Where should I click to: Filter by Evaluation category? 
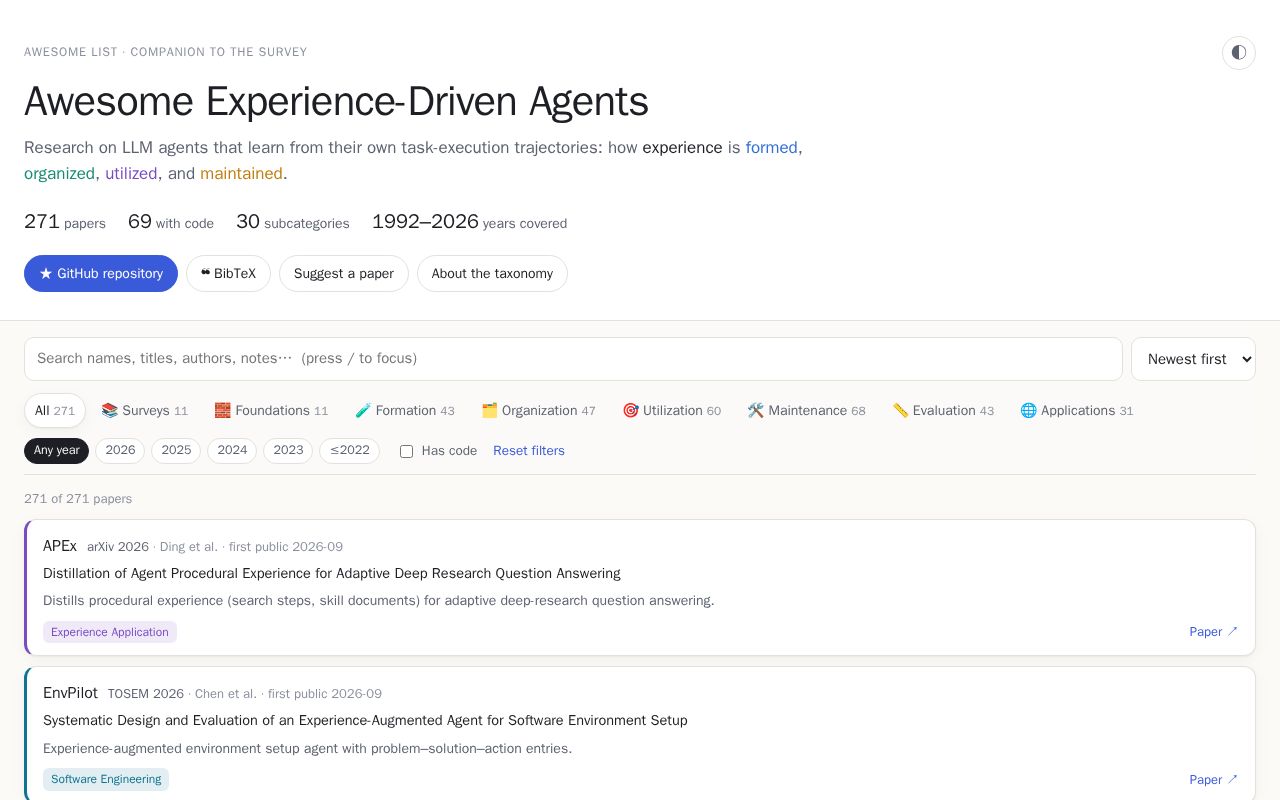click(x=943, y=411)
